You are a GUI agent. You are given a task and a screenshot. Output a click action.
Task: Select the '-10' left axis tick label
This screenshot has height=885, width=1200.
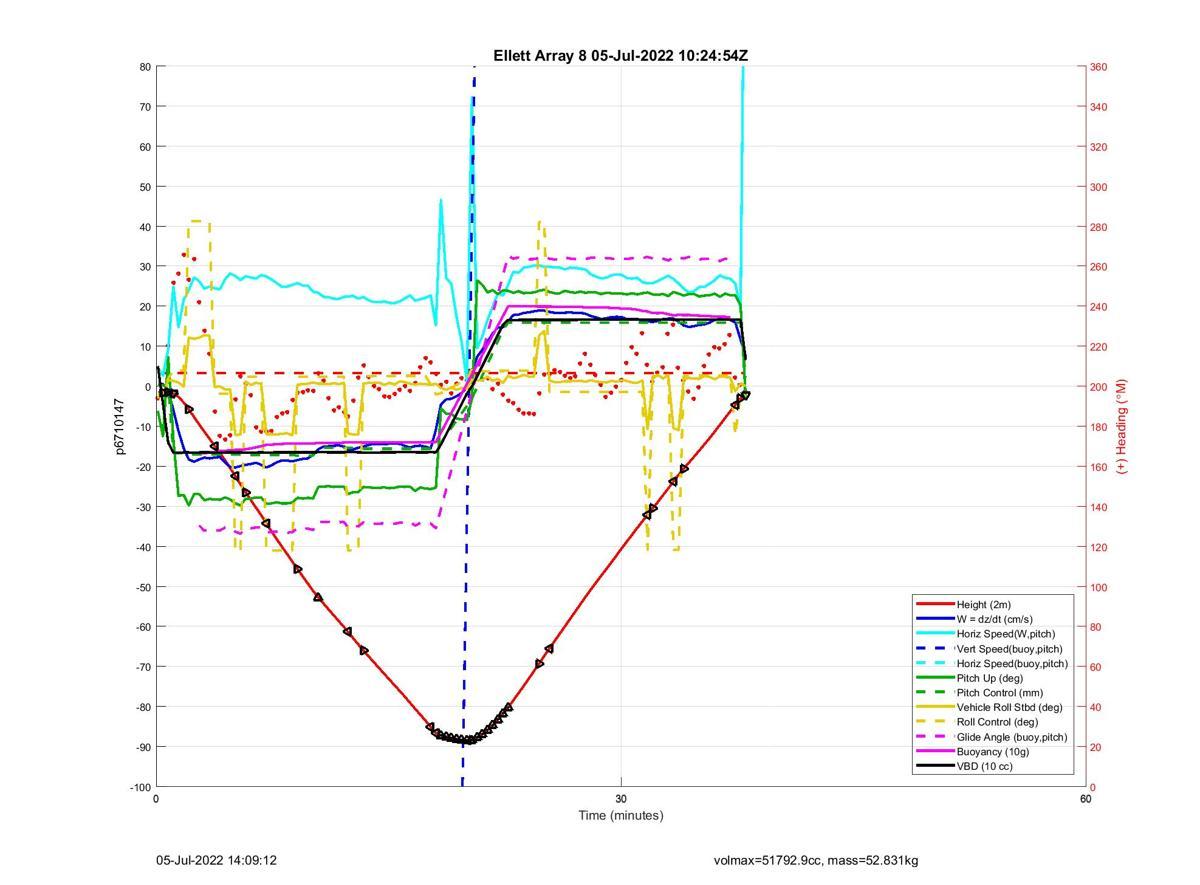[x=142, y=428]
